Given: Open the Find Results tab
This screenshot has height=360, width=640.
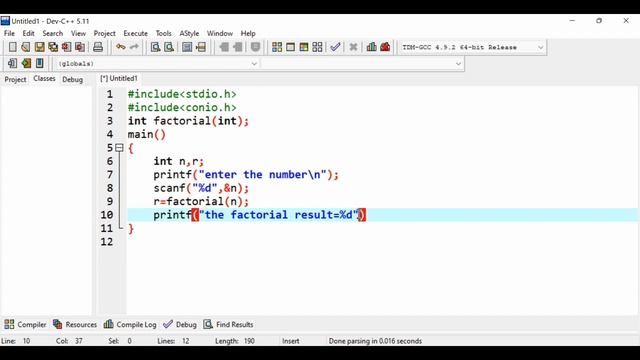Looking at the screenshot, I should pyautogui.click(x=229, y=324).
